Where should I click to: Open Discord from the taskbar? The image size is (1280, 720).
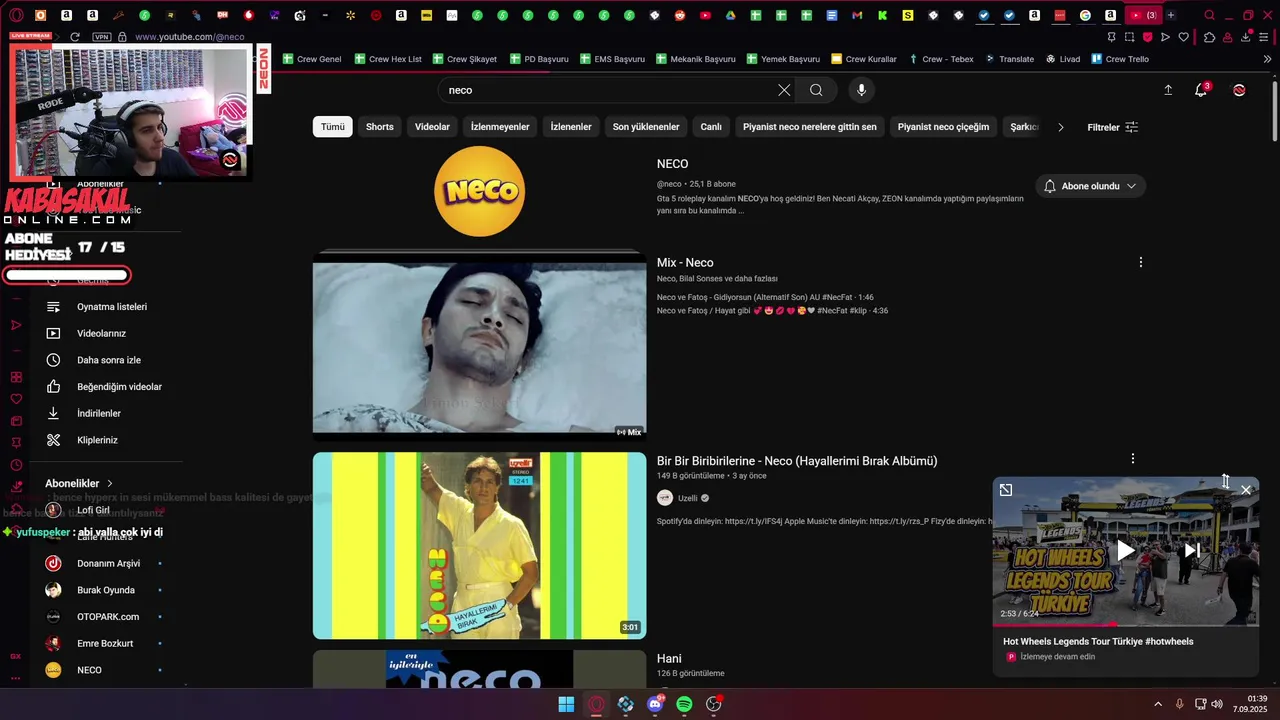click(x=655, y=704)
